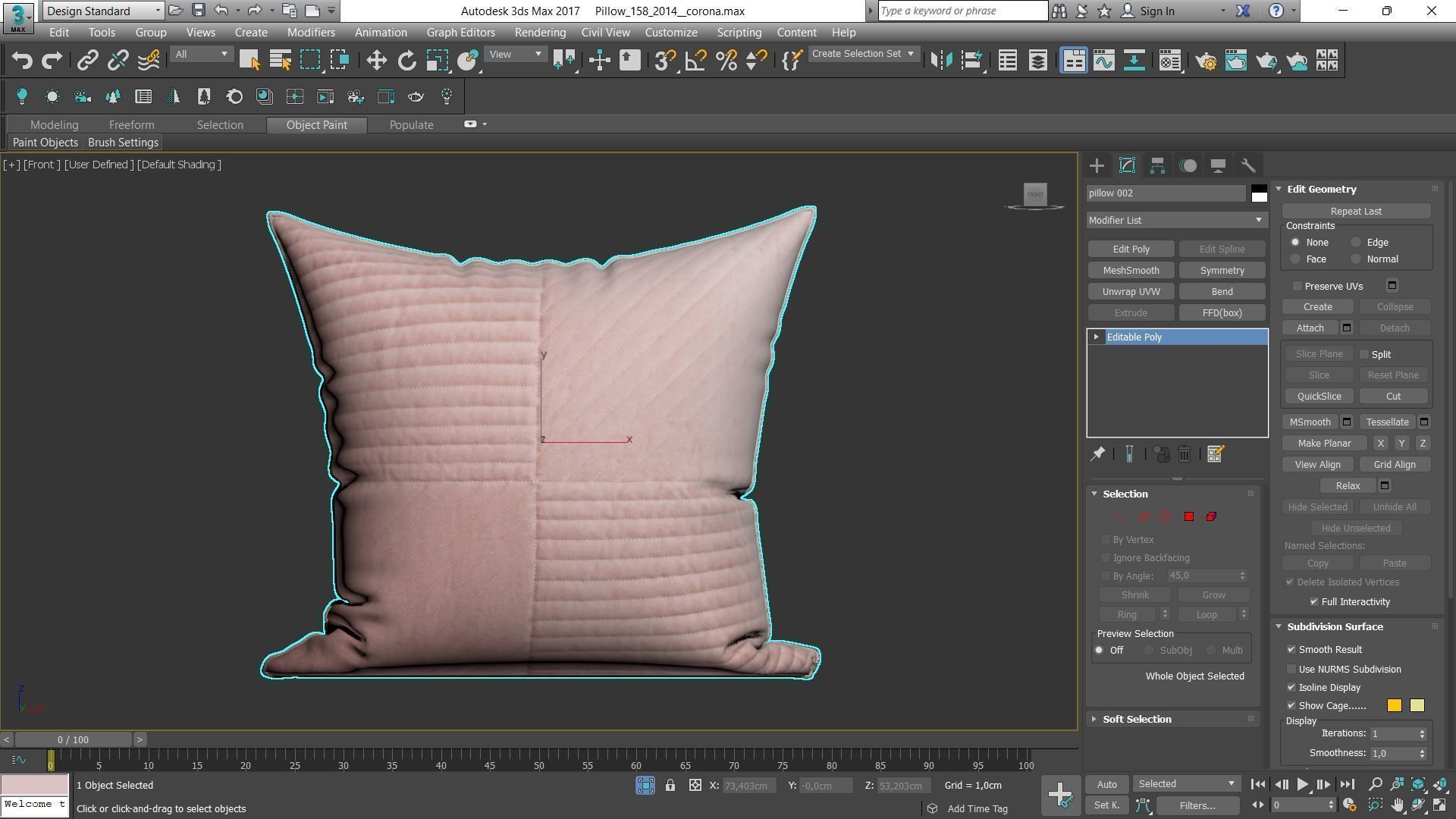Open the All selection filter dropdown

(x=201, y=55)
